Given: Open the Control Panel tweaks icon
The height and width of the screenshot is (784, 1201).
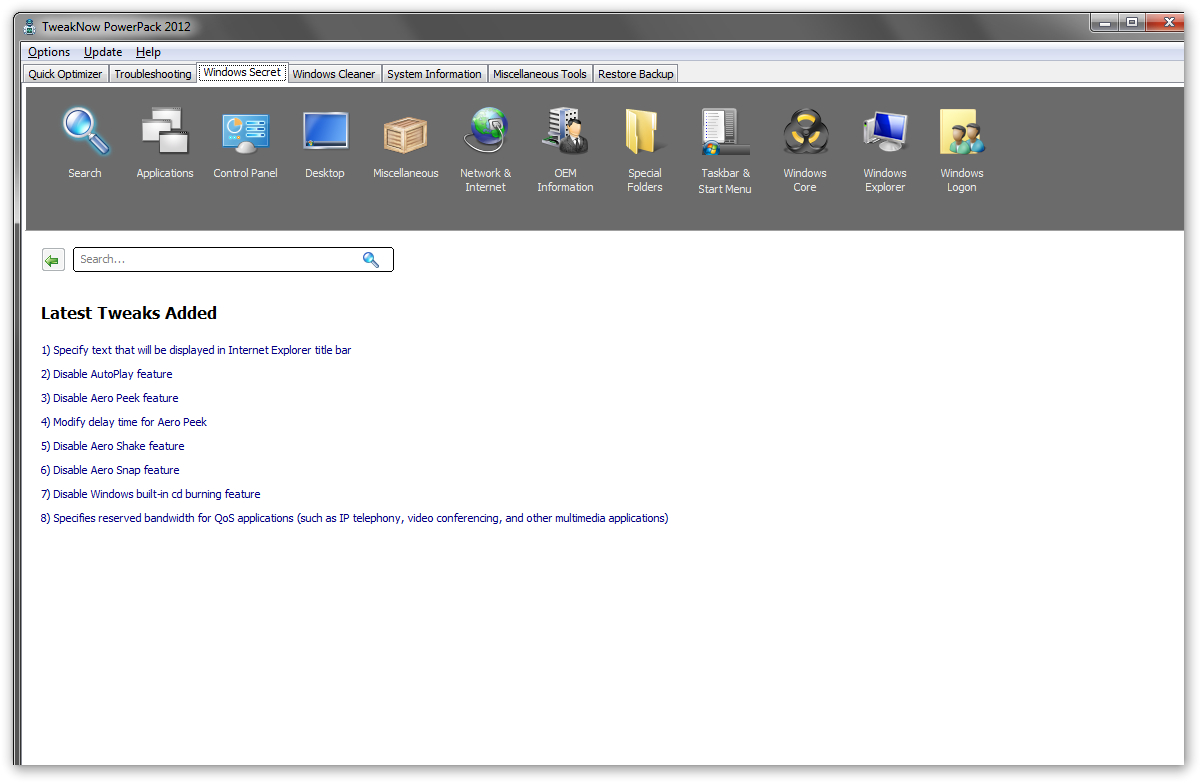Looking at the screenshot, I should pyautogui.click(x=245, y=131).
